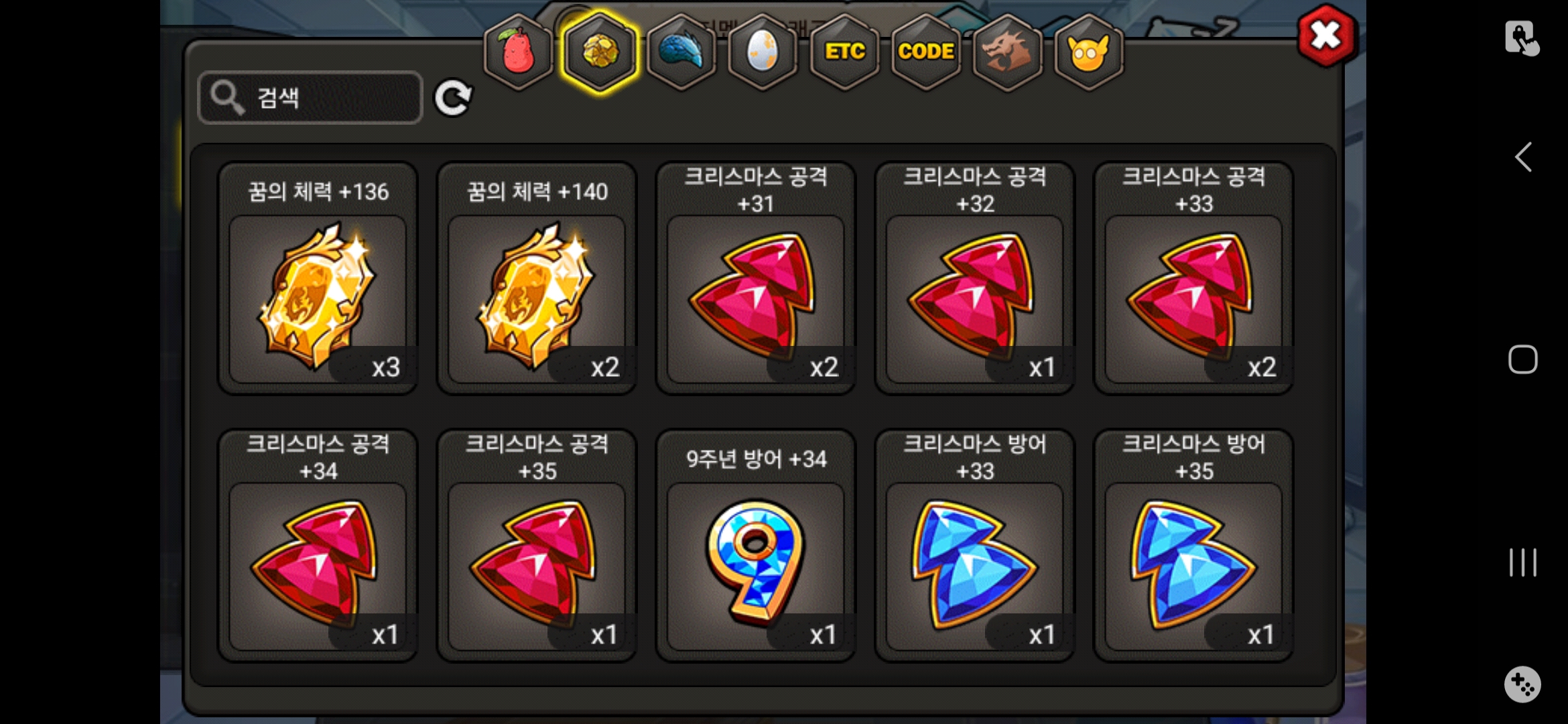The width and height of the screenshot is (1568, 724).
Task: Close the inventory with red X
Action: tap(1325, 36)
